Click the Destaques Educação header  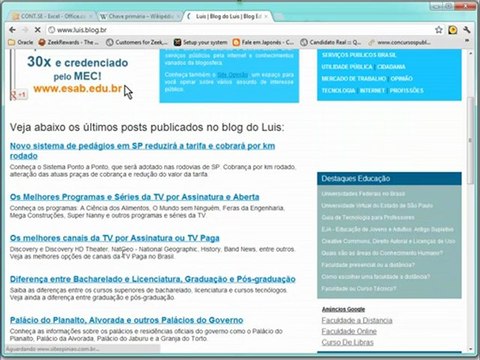pos(389,178)
